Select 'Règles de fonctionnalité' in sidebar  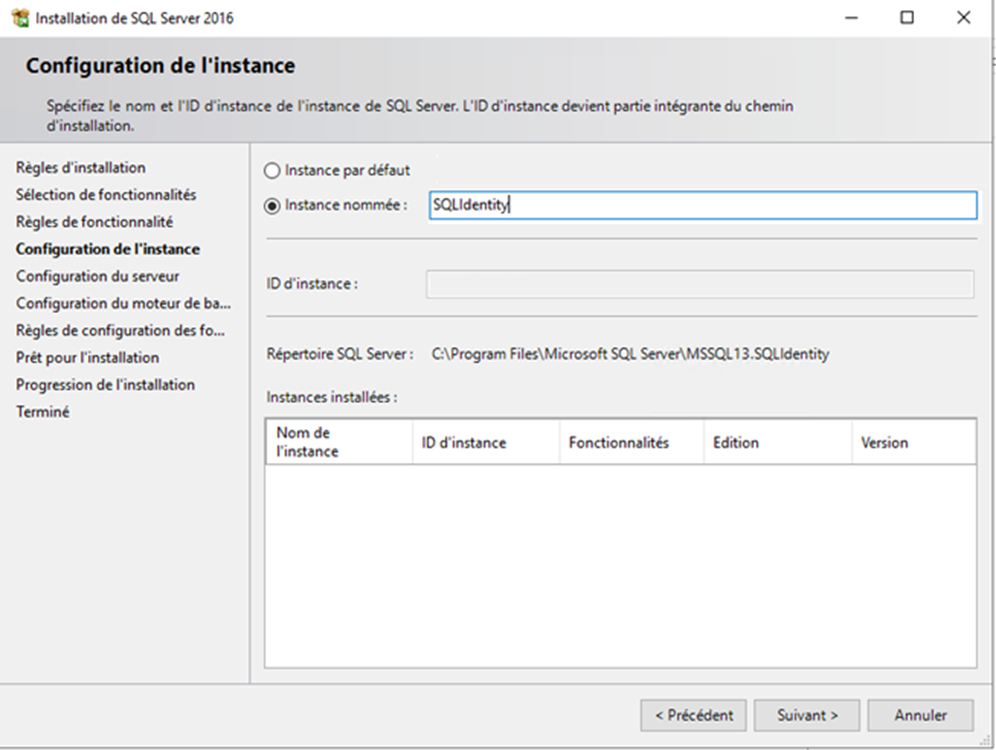(x=94, y=222)
